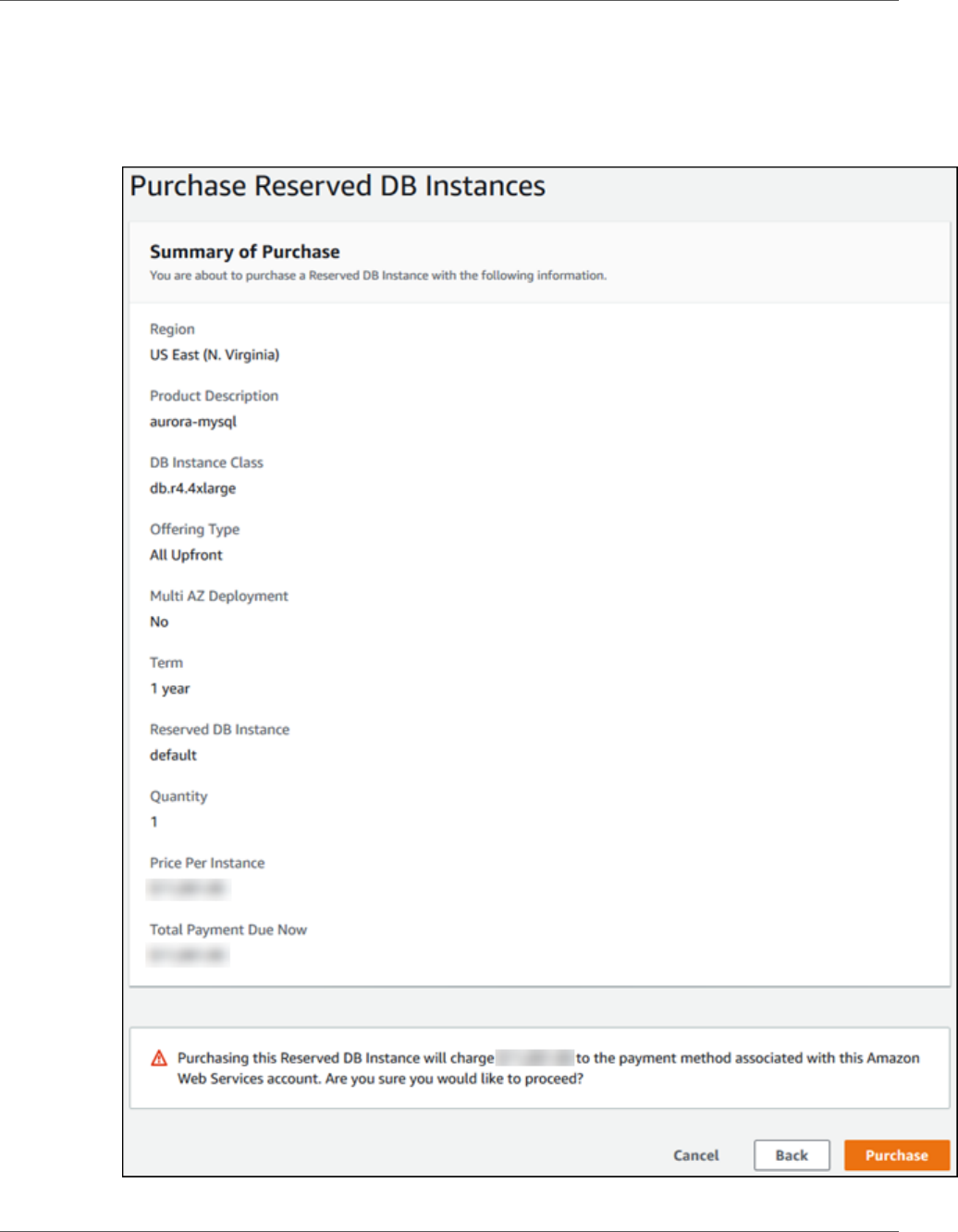Cancel the reserved instance purchase

click(x=695, y=1155)
